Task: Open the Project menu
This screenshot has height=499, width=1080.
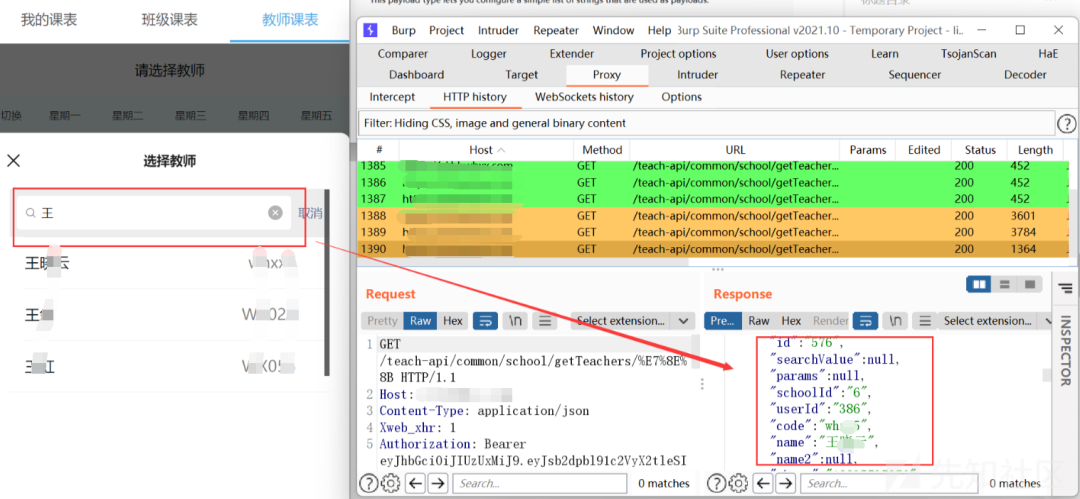Action: point(446,30)
